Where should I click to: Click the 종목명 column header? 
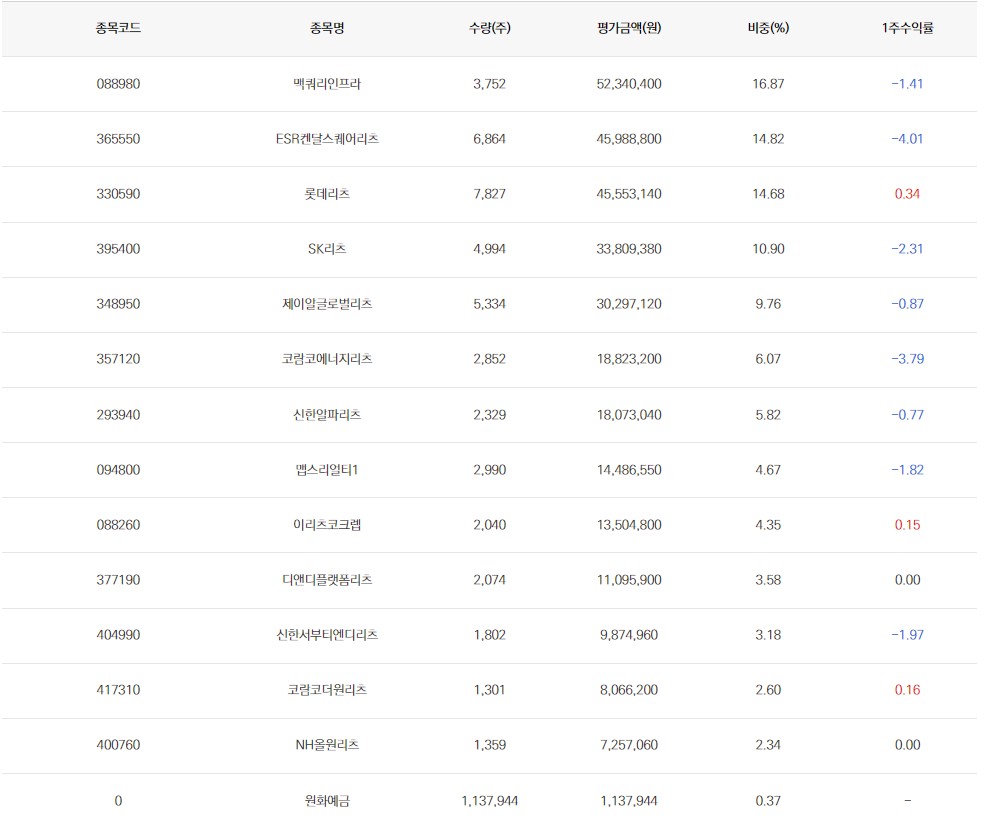(x=327, y=28)
